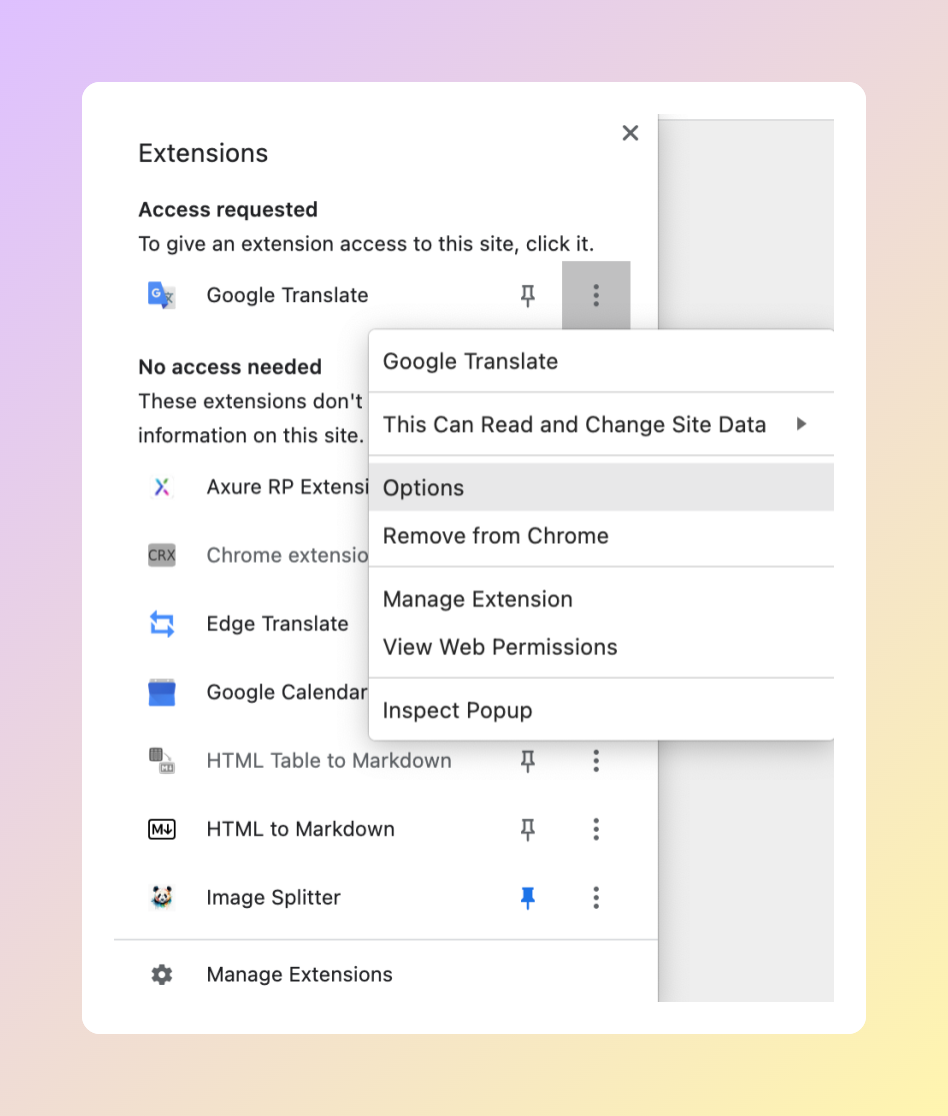
Task: Open more options for HTML to Markdown
Action: pyautogui.click(x=596, y=829)
